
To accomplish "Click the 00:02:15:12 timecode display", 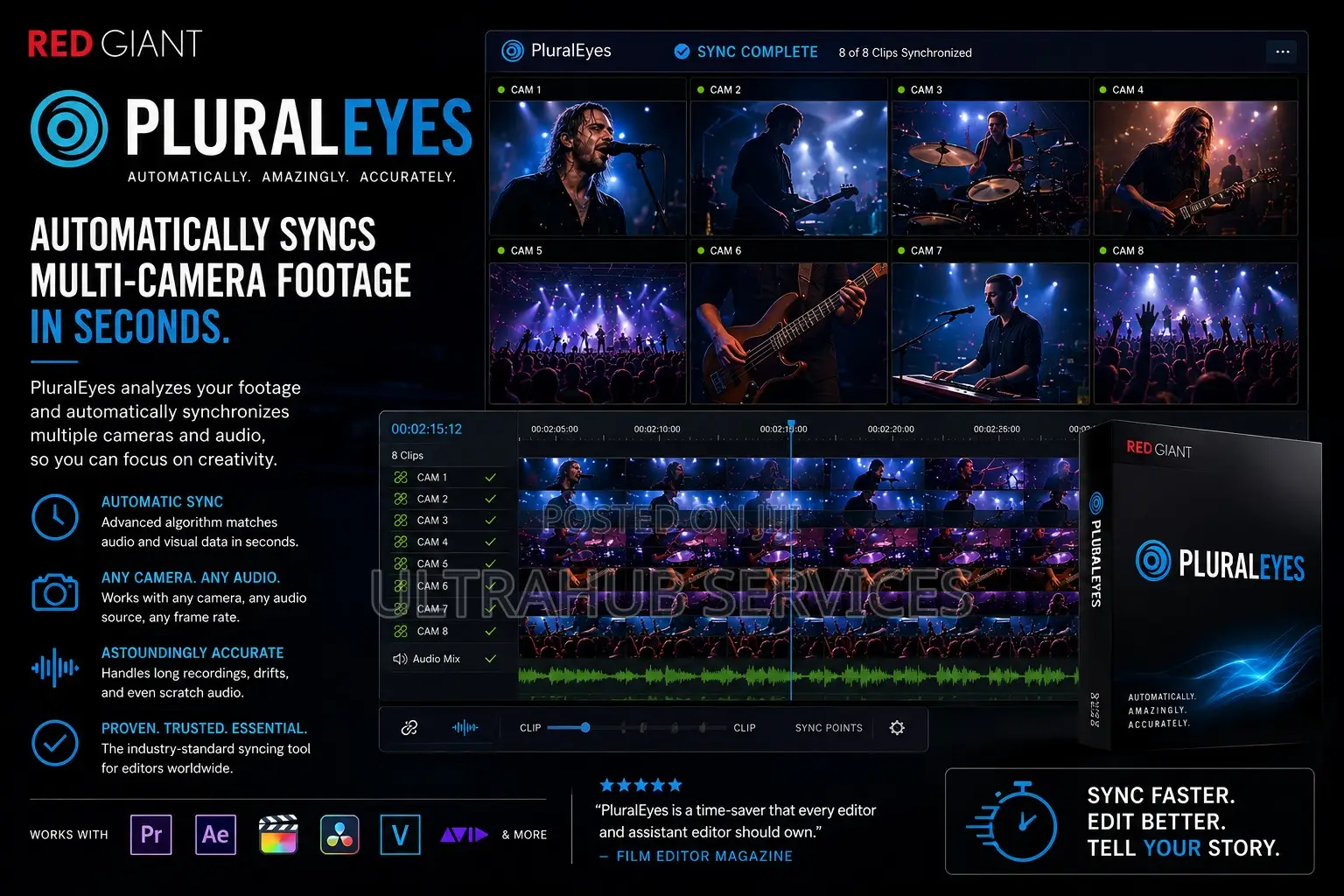I will 426,429.
